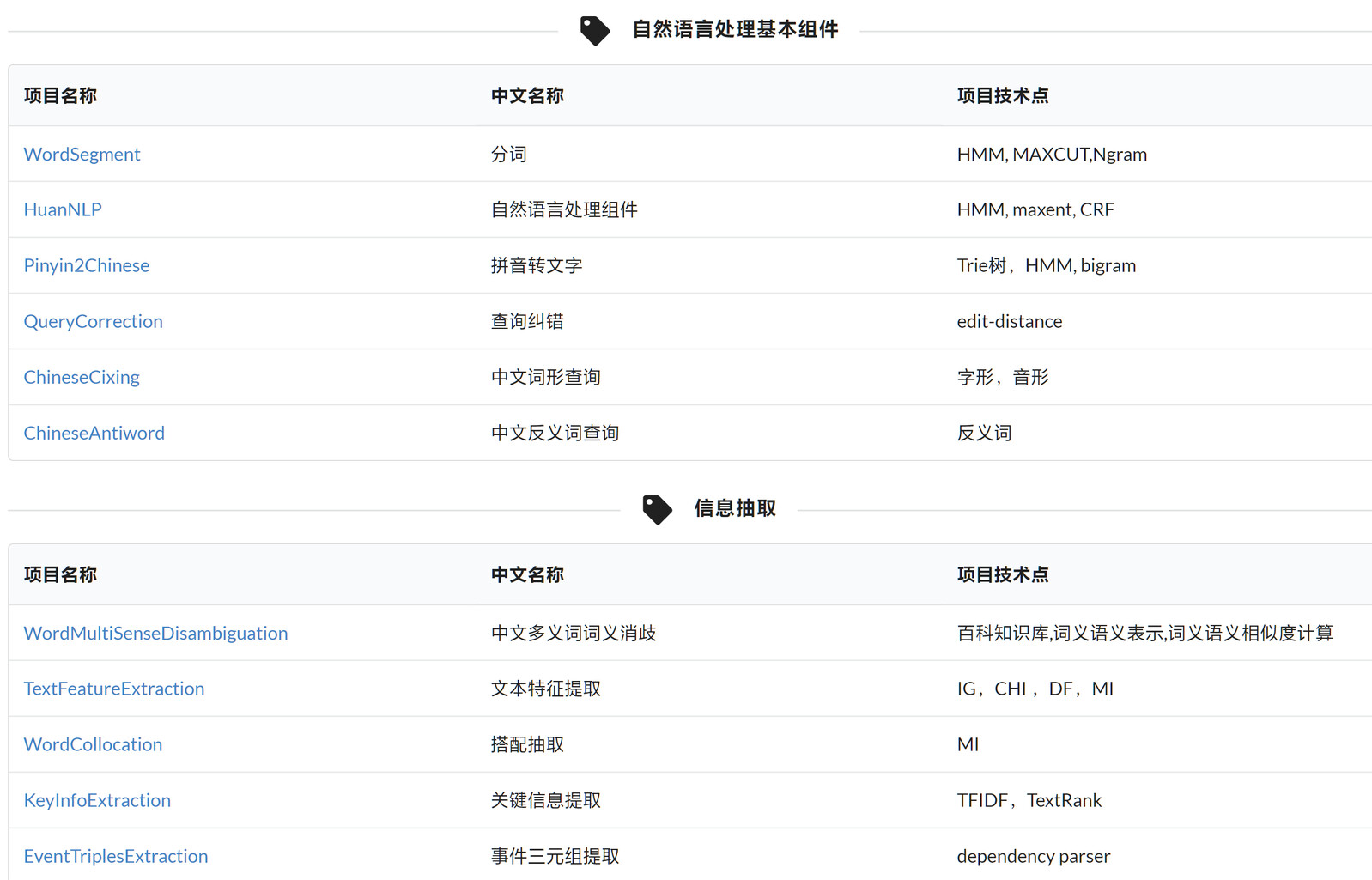Click the 自然语言处理基本组件 section heading

[735, 30]
